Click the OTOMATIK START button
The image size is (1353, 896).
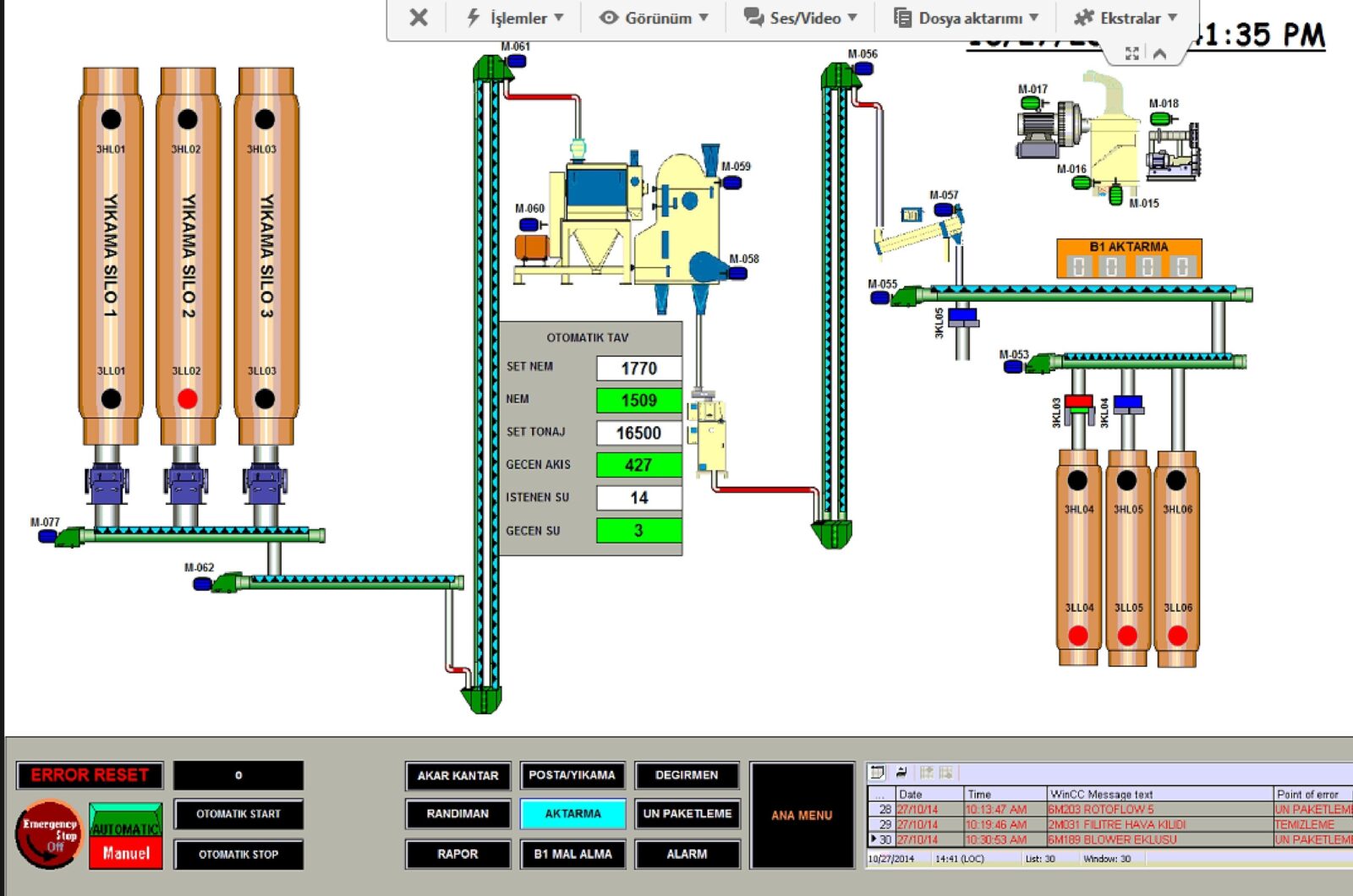(x=238, y=814)
